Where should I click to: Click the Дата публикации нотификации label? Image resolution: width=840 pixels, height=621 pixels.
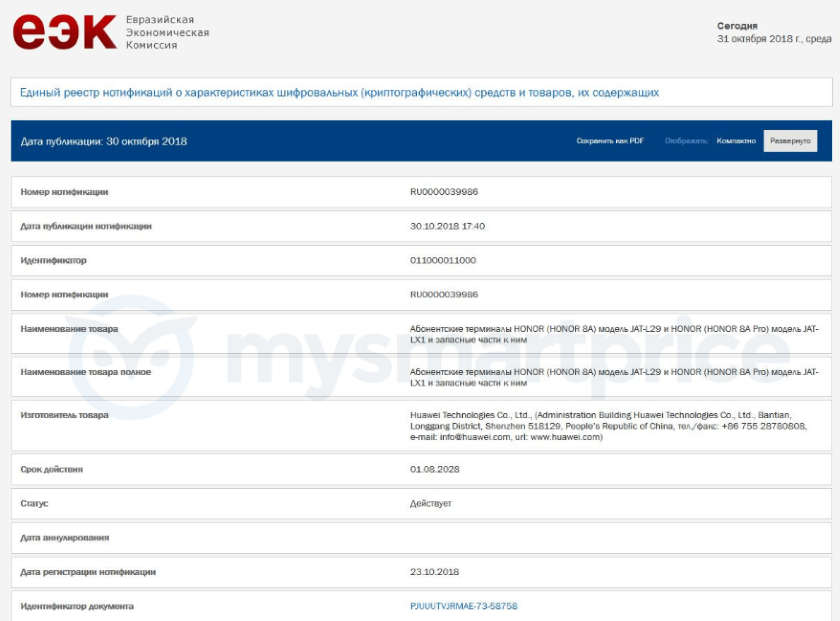86,226
